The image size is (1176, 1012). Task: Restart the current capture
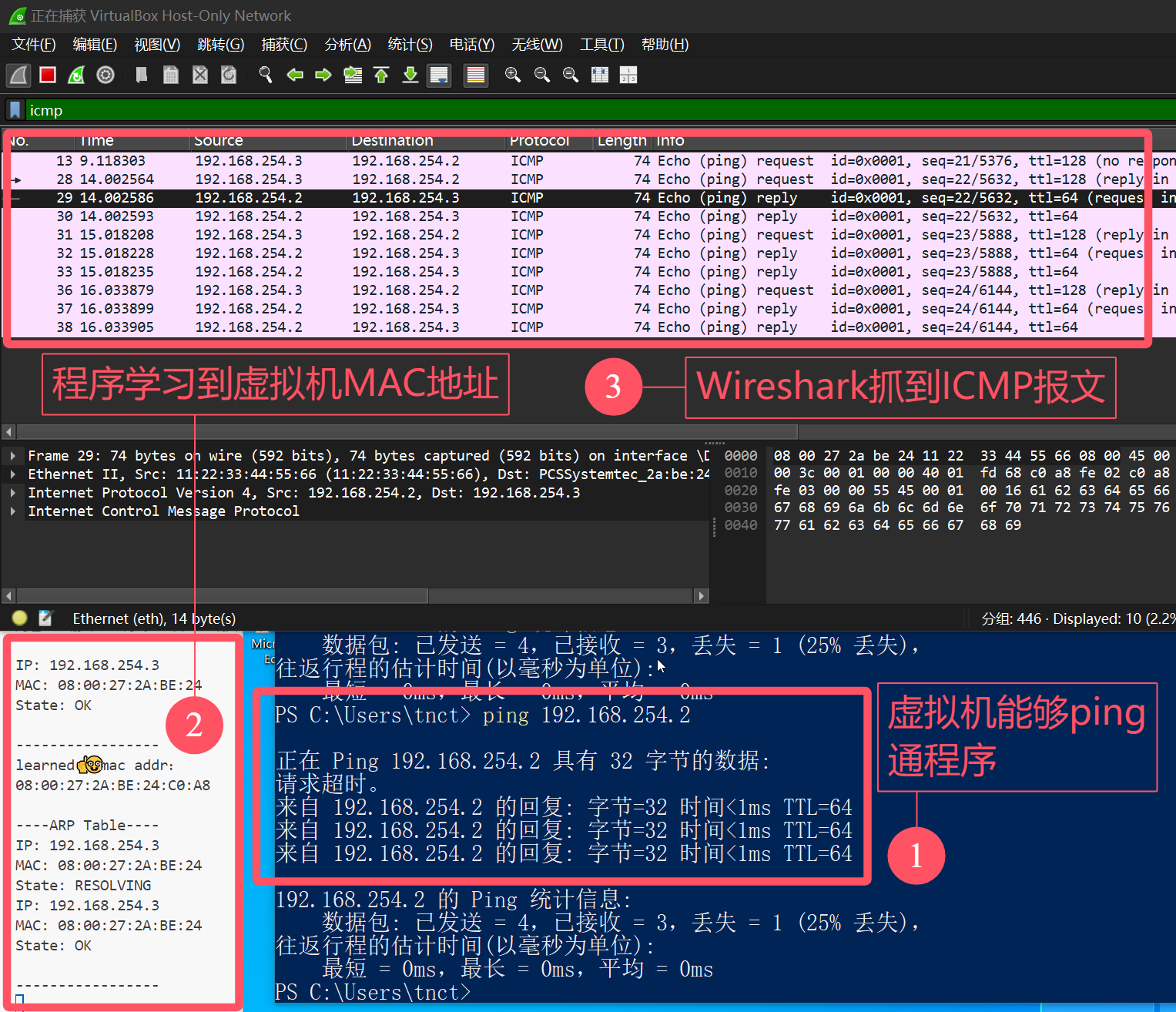point(76,75)
